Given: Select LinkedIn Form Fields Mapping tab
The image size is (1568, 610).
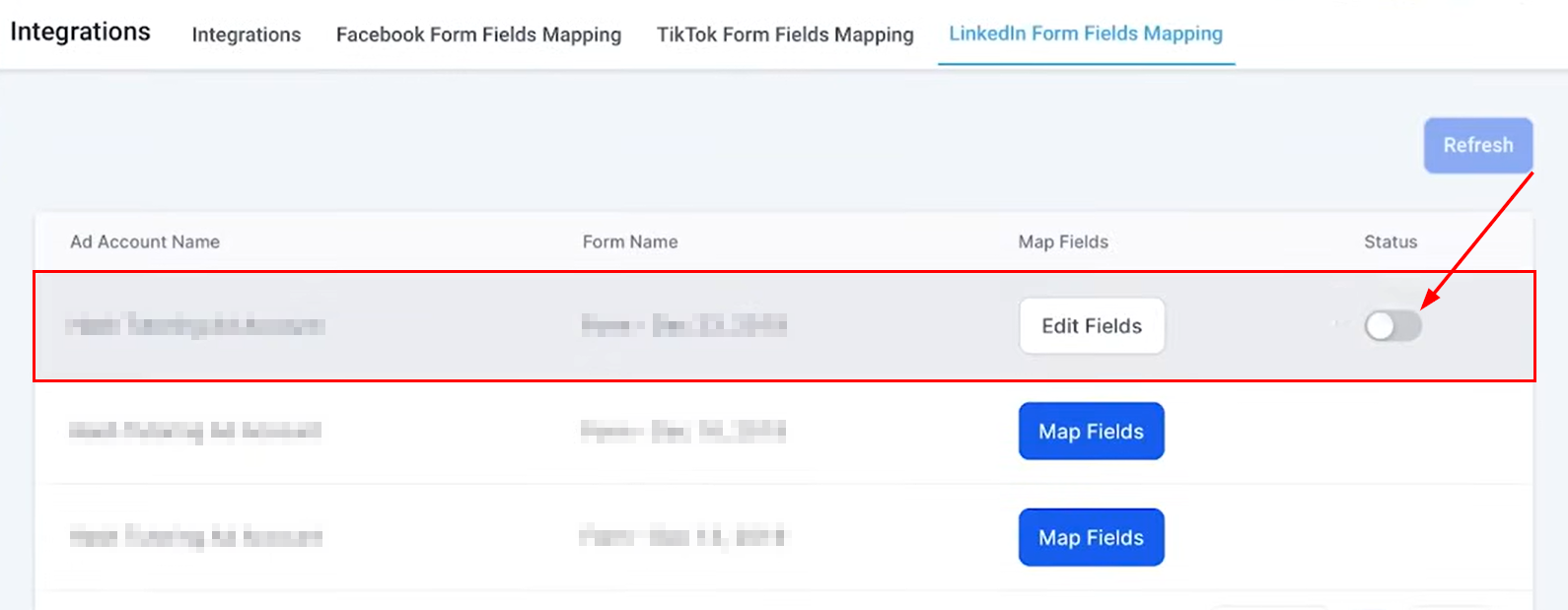Looking at the screenshot, I should [x=1085, y=34].
